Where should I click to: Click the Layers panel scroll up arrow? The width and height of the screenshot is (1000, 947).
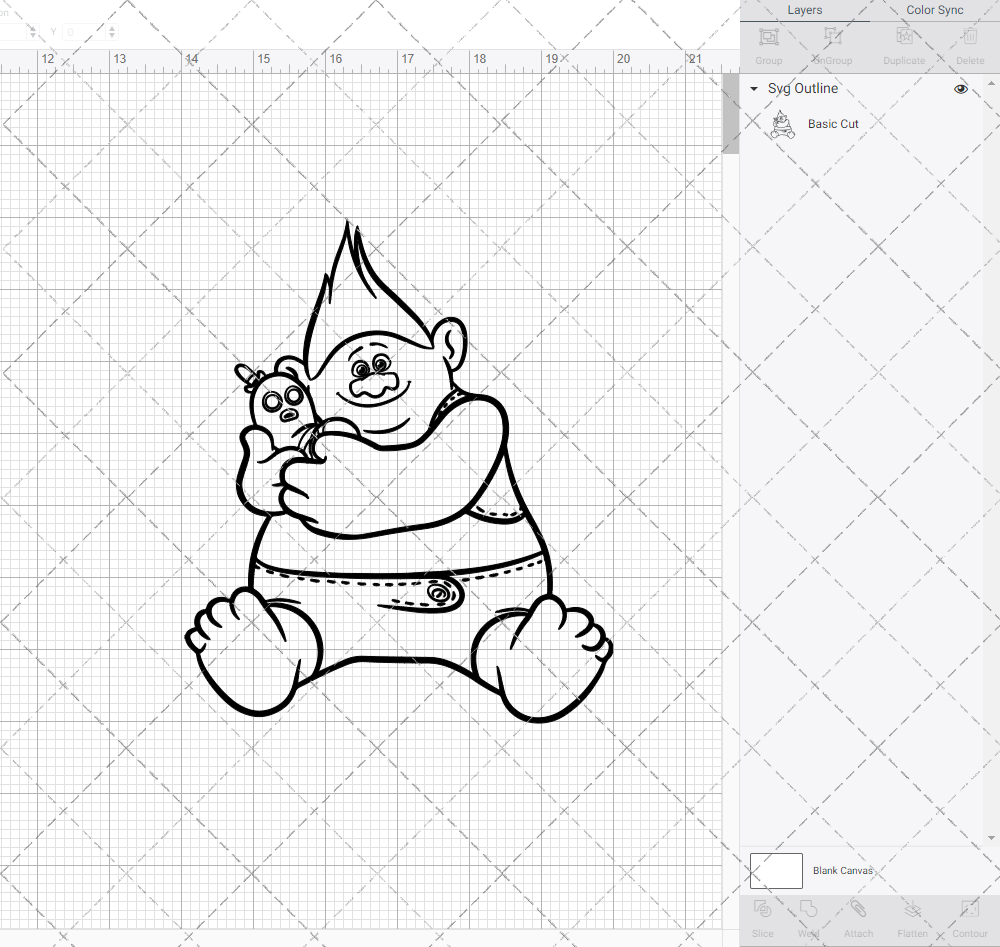(990, 84)
